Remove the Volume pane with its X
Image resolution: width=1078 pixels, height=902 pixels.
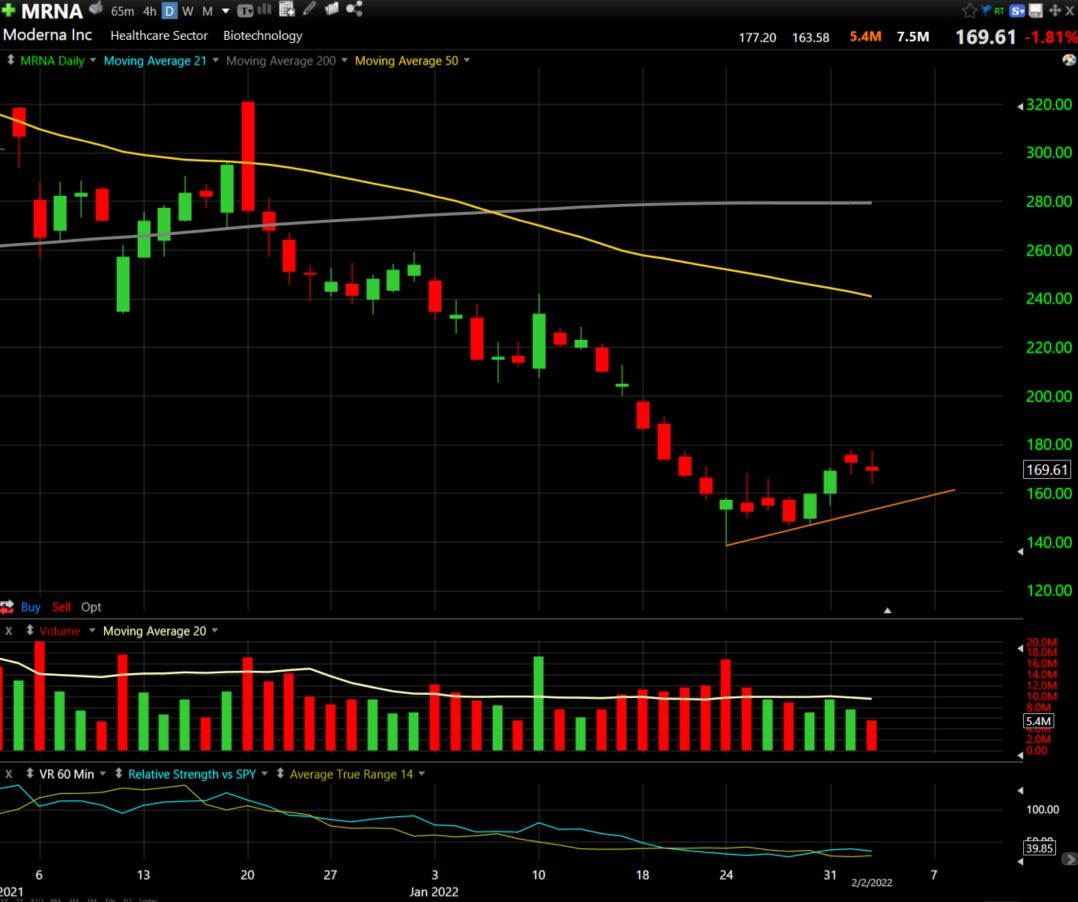click(9, 630)
